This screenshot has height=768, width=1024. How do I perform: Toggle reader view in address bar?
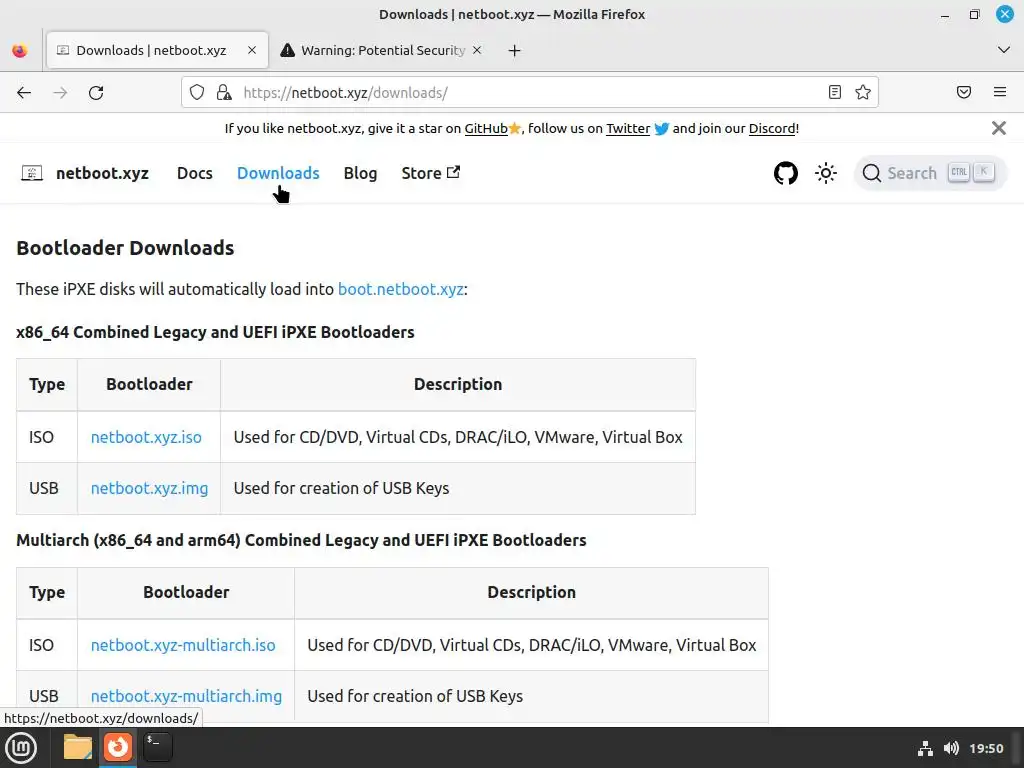coord(835,92)
